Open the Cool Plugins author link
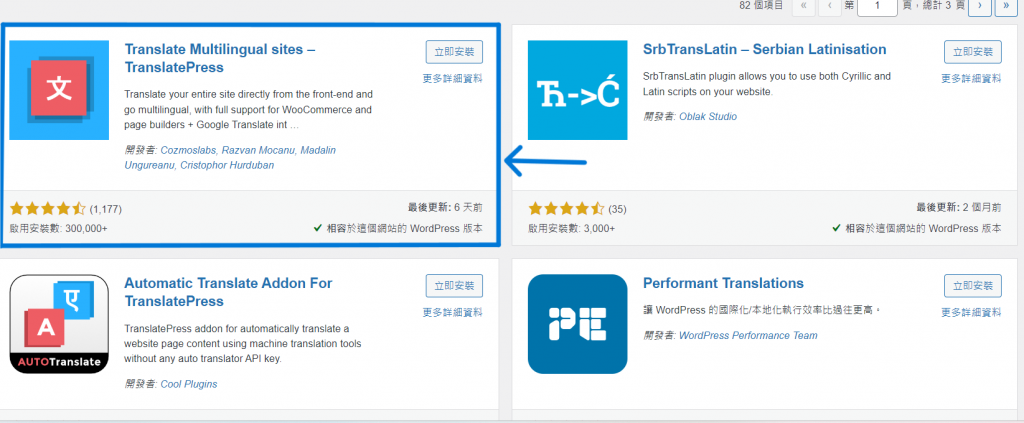This screenshot has width=1024, height=423. pyautogui.click(x=189, y=384)
